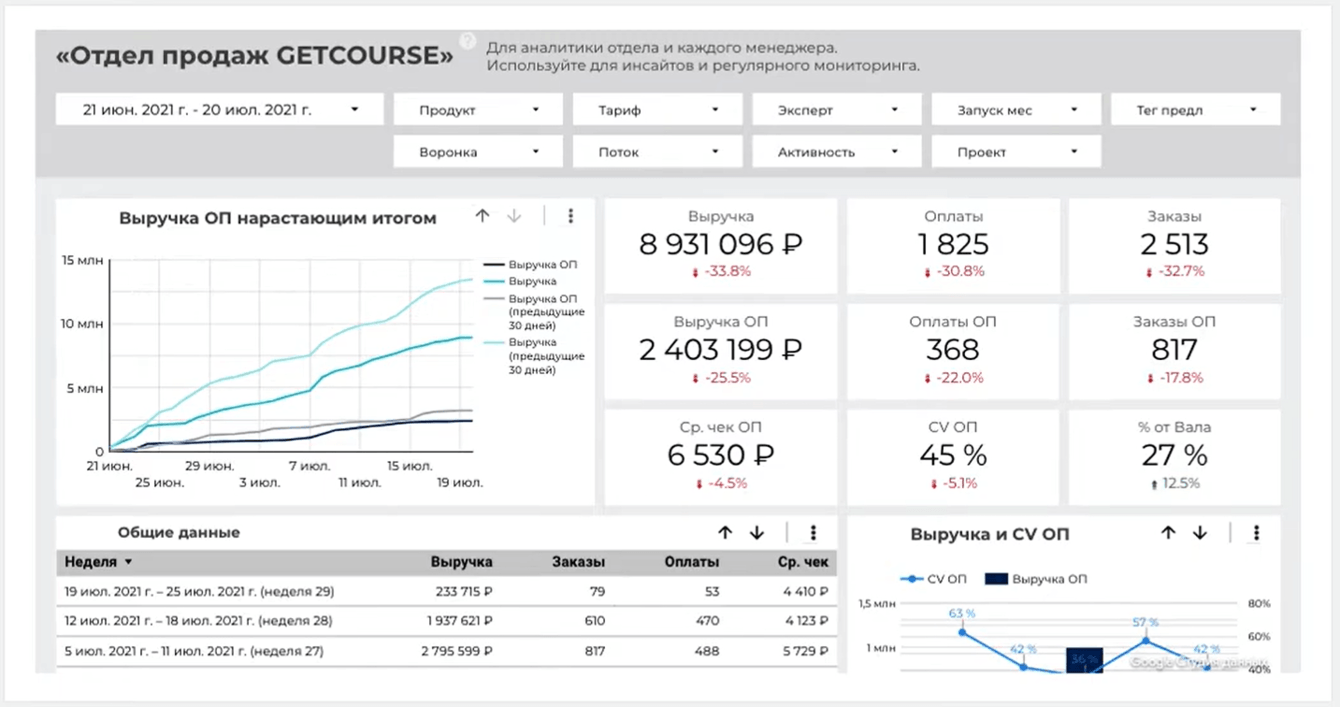This screenshot has width=1340, height=707.
Task: Toggle CV ОП legend entry in bottom chart
Action: [x=933, y=579]
